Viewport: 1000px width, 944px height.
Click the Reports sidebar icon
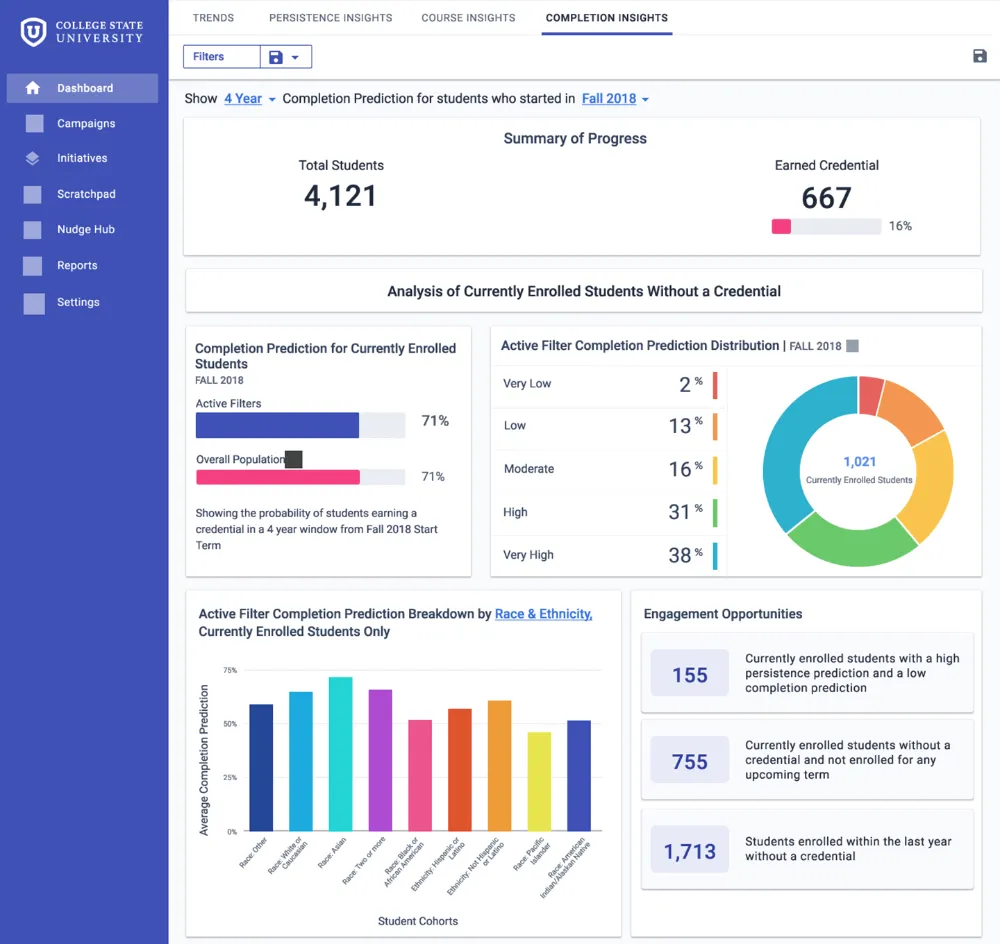click(x=33, y=266)
